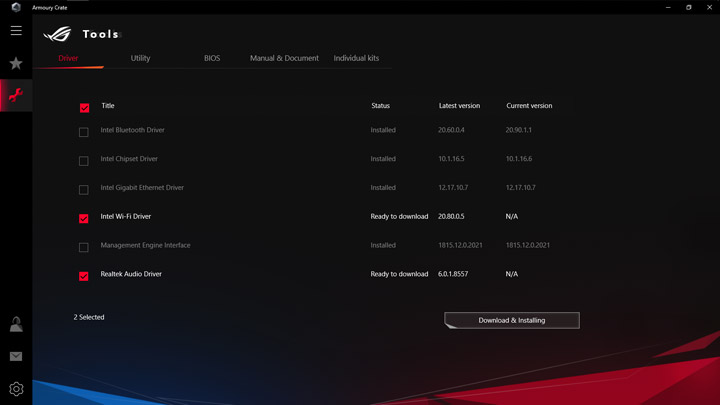Toggle the select-all Title checkbox
720x405 pixels.
tap(84, 108)
